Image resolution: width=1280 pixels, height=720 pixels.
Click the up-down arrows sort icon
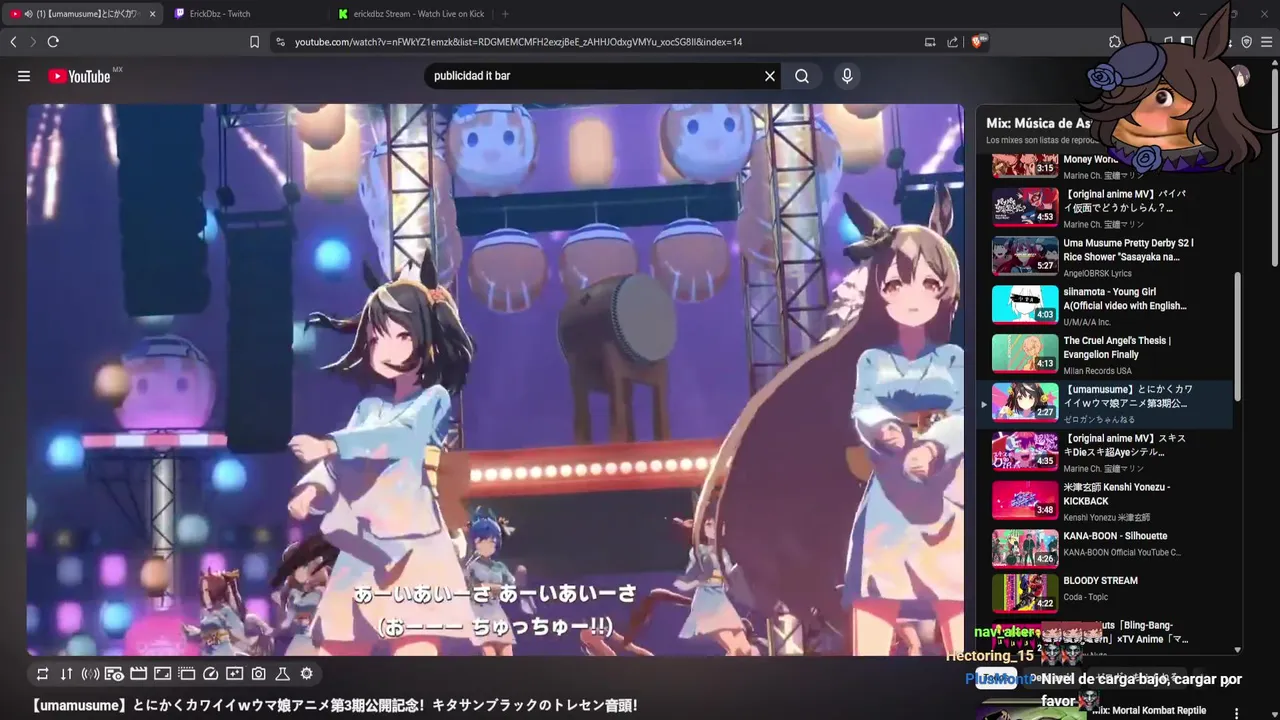click(x=66, y=674)
